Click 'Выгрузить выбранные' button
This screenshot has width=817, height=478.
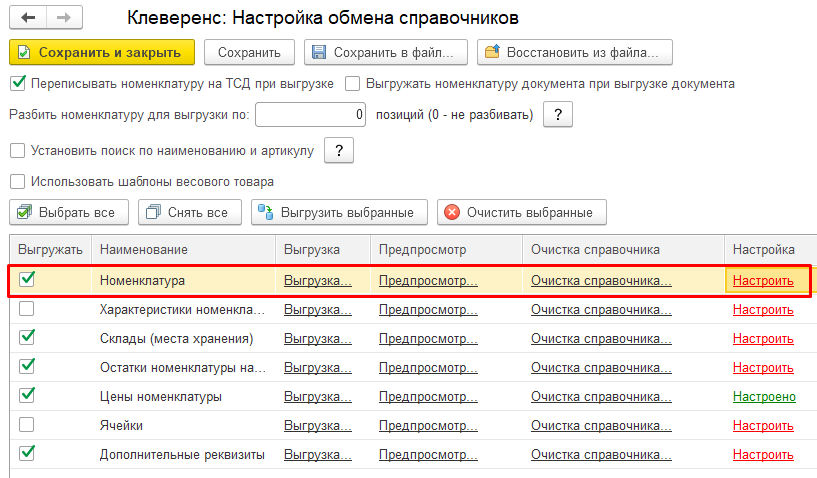(339, 213)
